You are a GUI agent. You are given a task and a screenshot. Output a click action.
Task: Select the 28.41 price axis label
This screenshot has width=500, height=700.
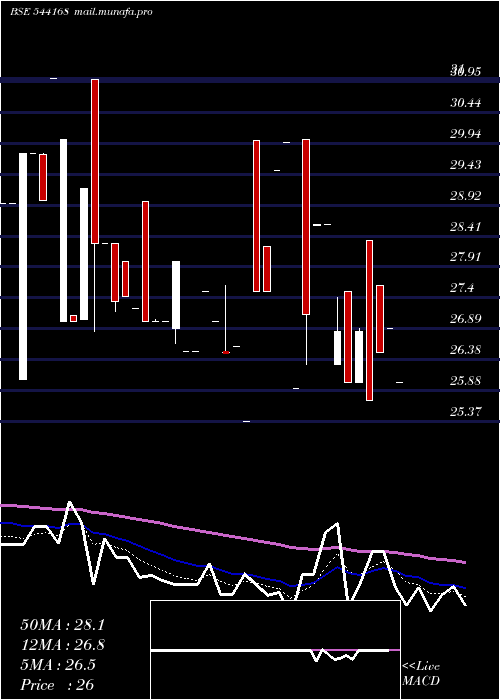[466, 227]
